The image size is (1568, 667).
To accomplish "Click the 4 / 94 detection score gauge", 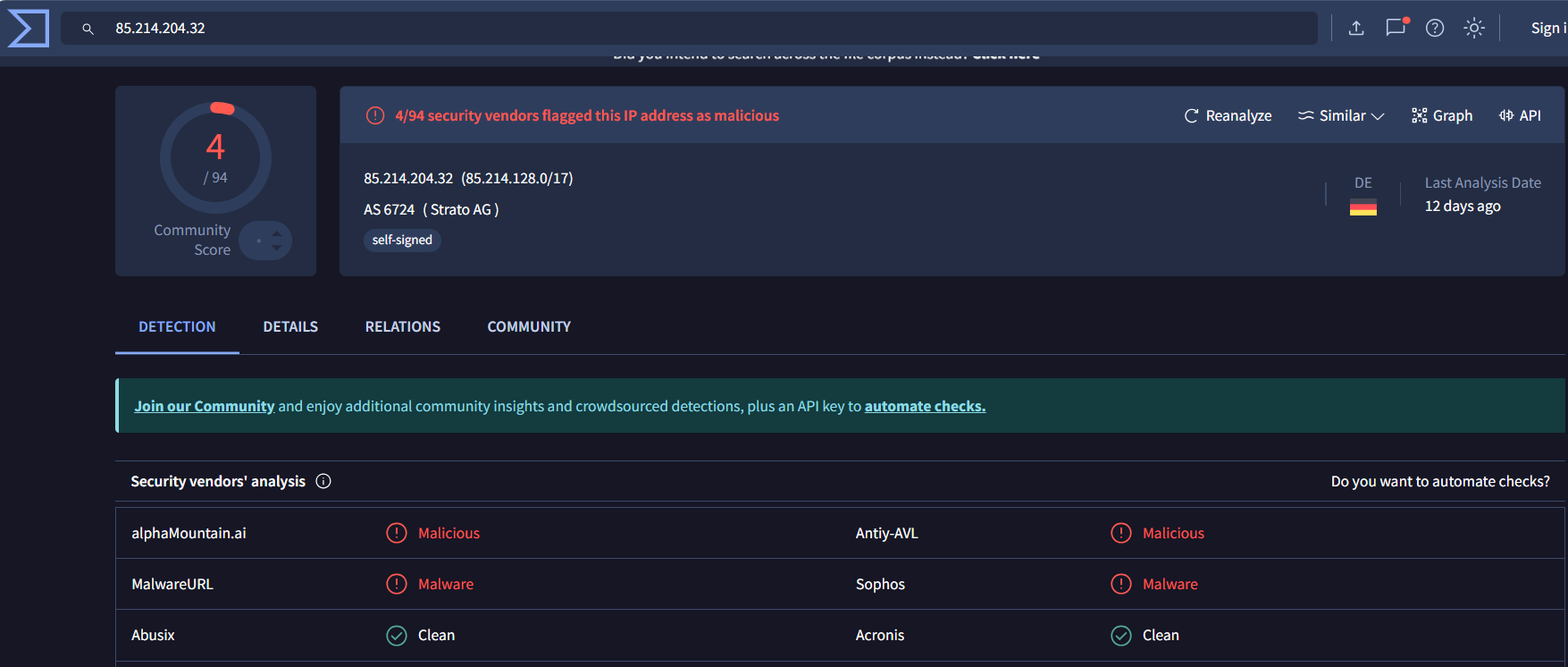I will click(215, 157).
